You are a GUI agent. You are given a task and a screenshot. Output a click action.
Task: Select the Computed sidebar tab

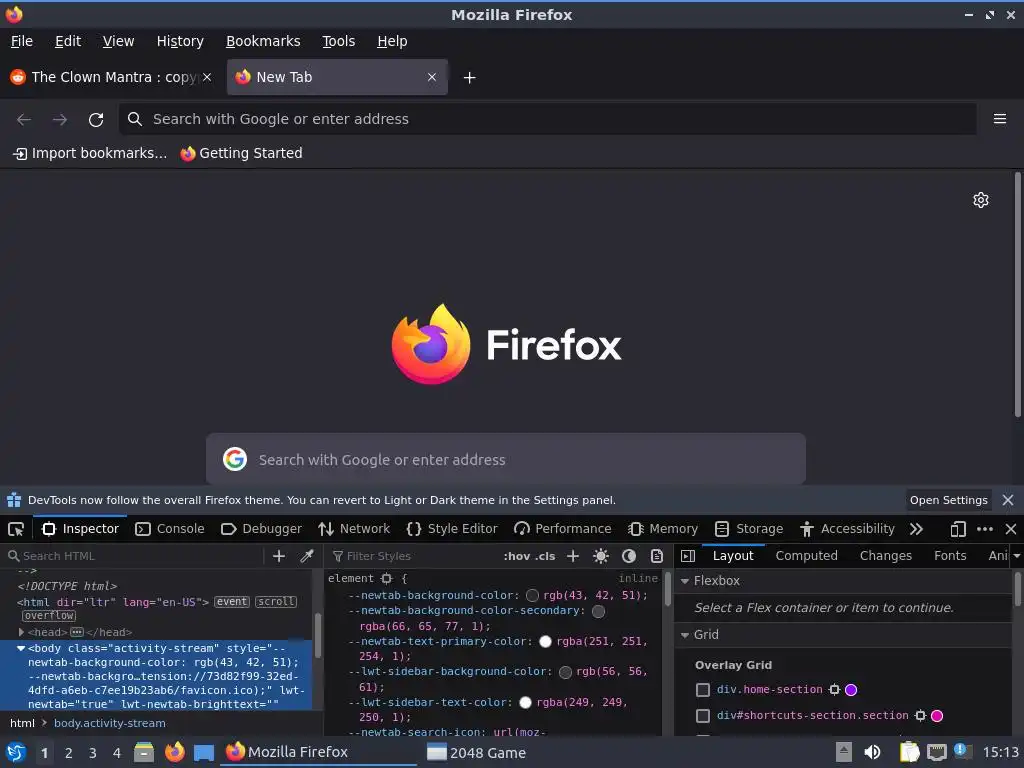coord(806,556)
